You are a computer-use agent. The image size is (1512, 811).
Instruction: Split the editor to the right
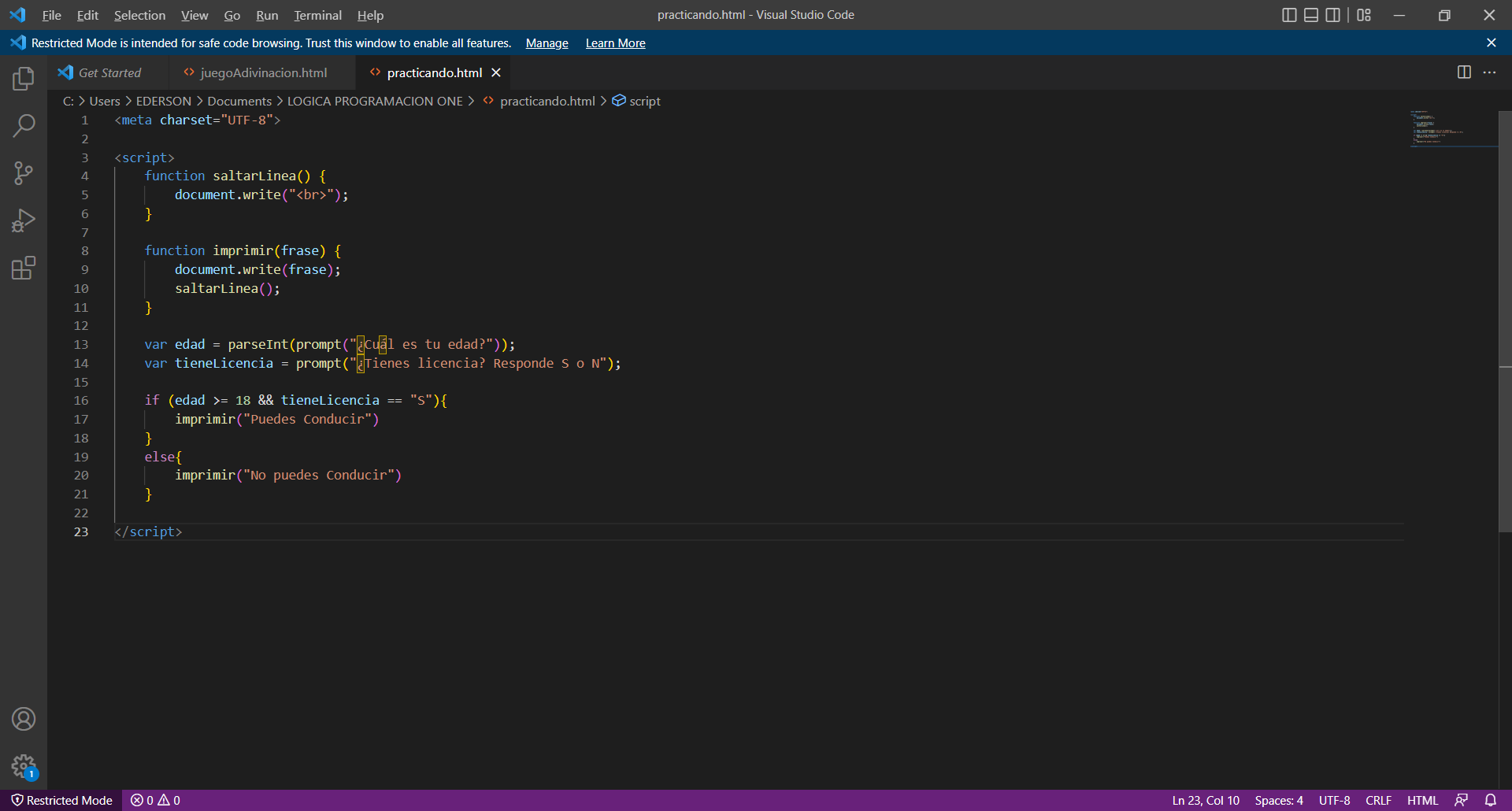[x=1464, y=72]
